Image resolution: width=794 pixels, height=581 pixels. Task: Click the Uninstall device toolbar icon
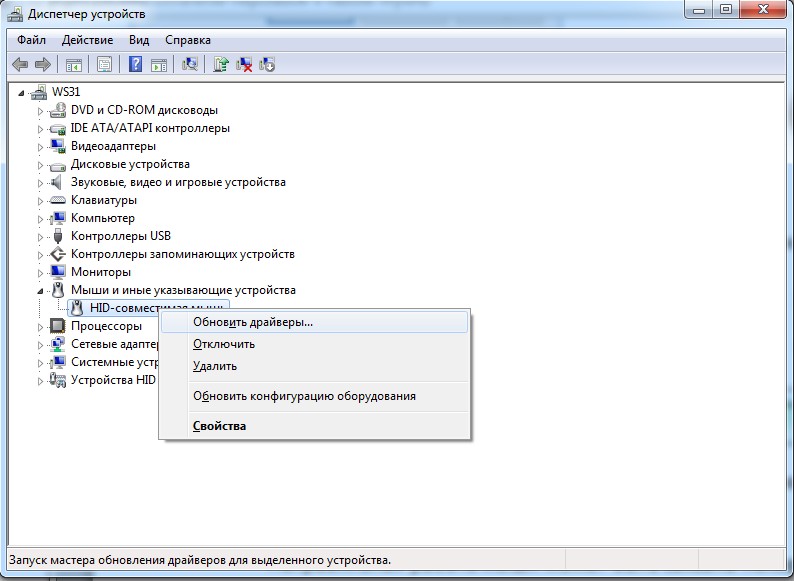pos(267,65)
